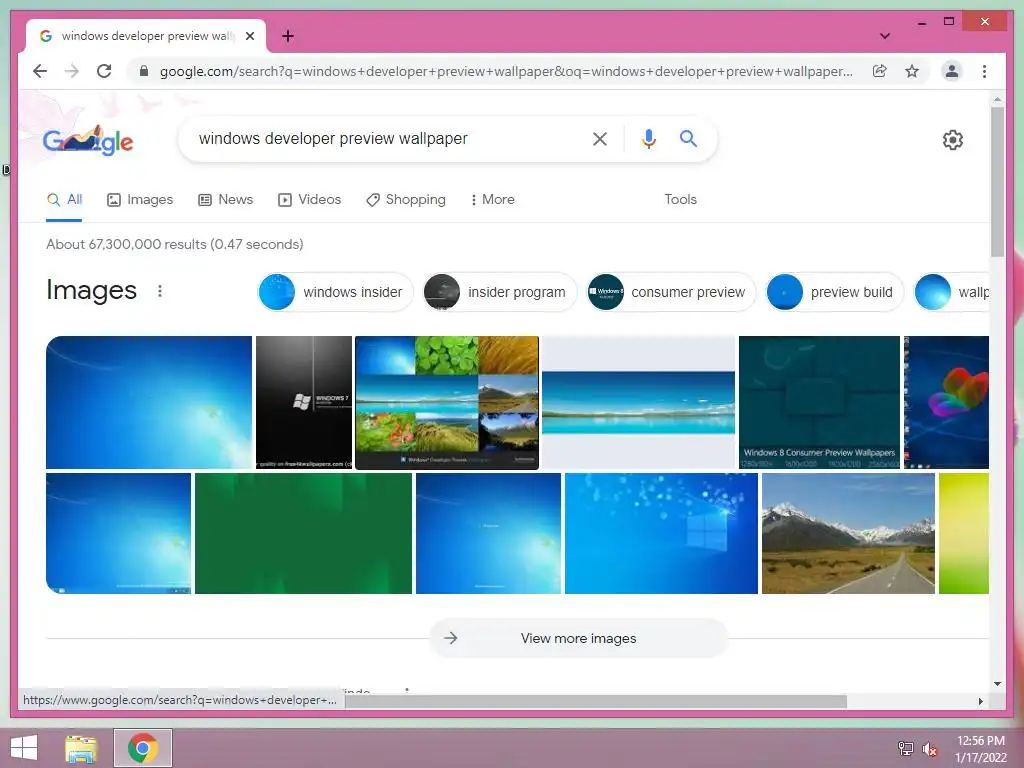Open Windows 8 Consumer Preview Wallpapers thumbnail
This screenshot has width=1024, height=768.
pos(819,402)
